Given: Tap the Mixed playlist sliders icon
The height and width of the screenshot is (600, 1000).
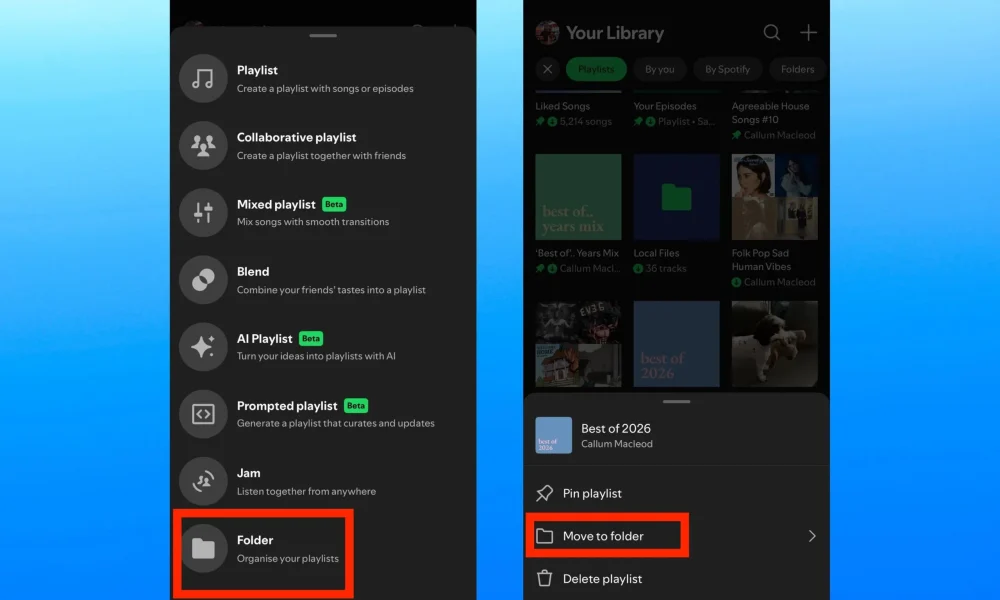Looking at the screenshot, I should click(x=203, y=212).
